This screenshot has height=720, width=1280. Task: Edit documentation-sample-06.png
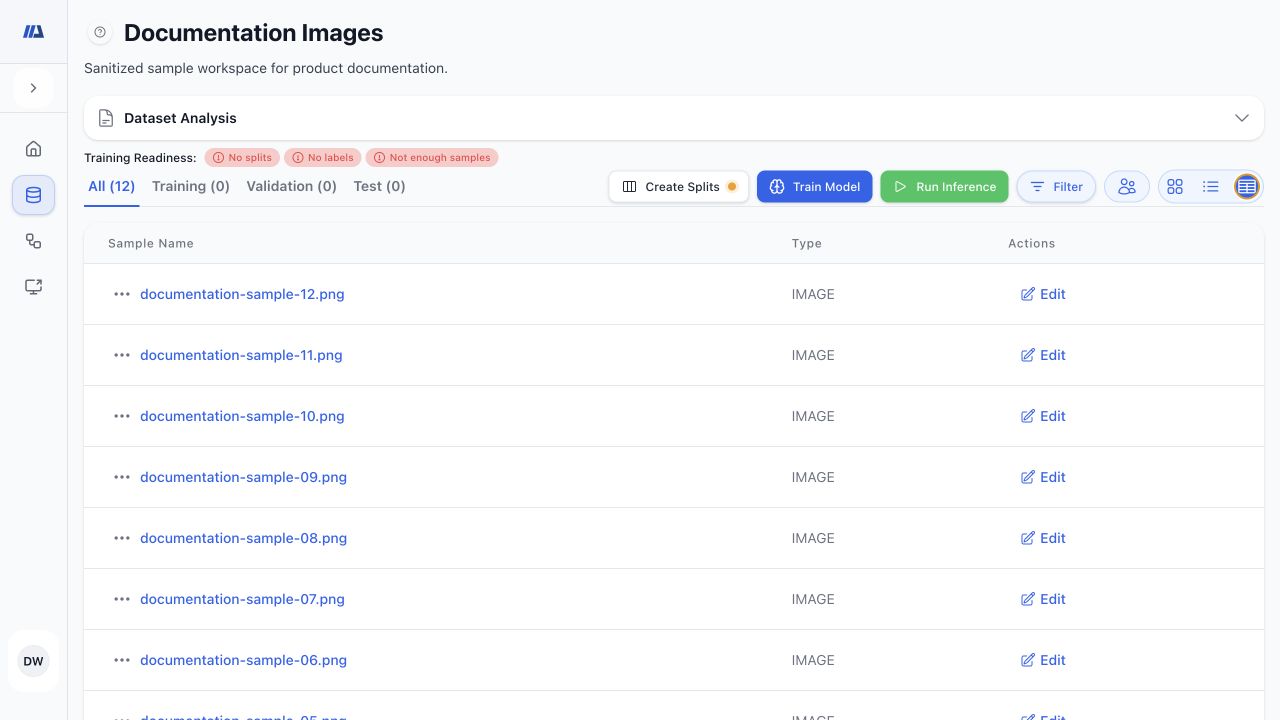tap(1043, 660)
